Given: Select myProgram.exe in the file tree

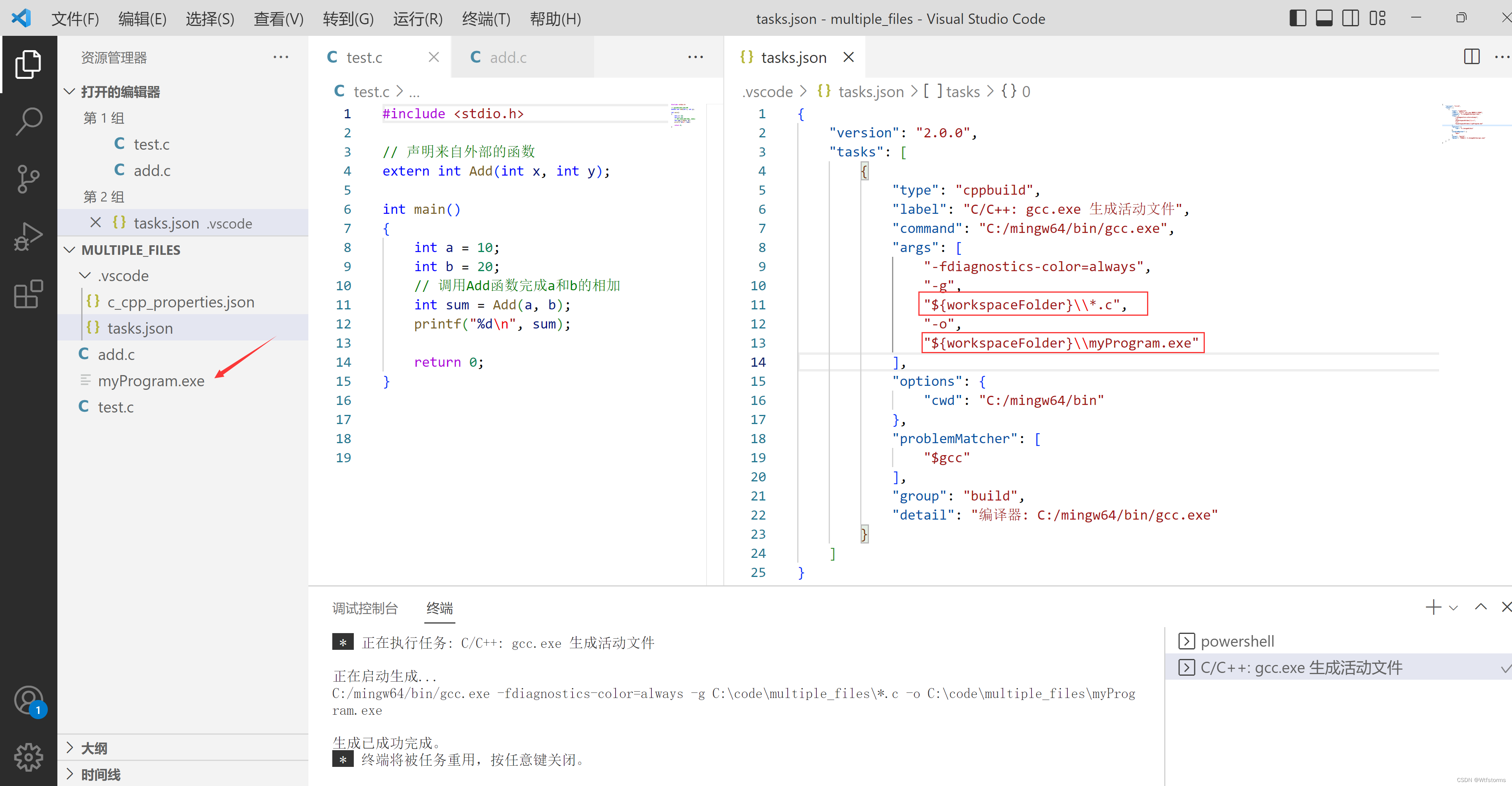Looking at the screenshot, I should [x=183, y=381].
